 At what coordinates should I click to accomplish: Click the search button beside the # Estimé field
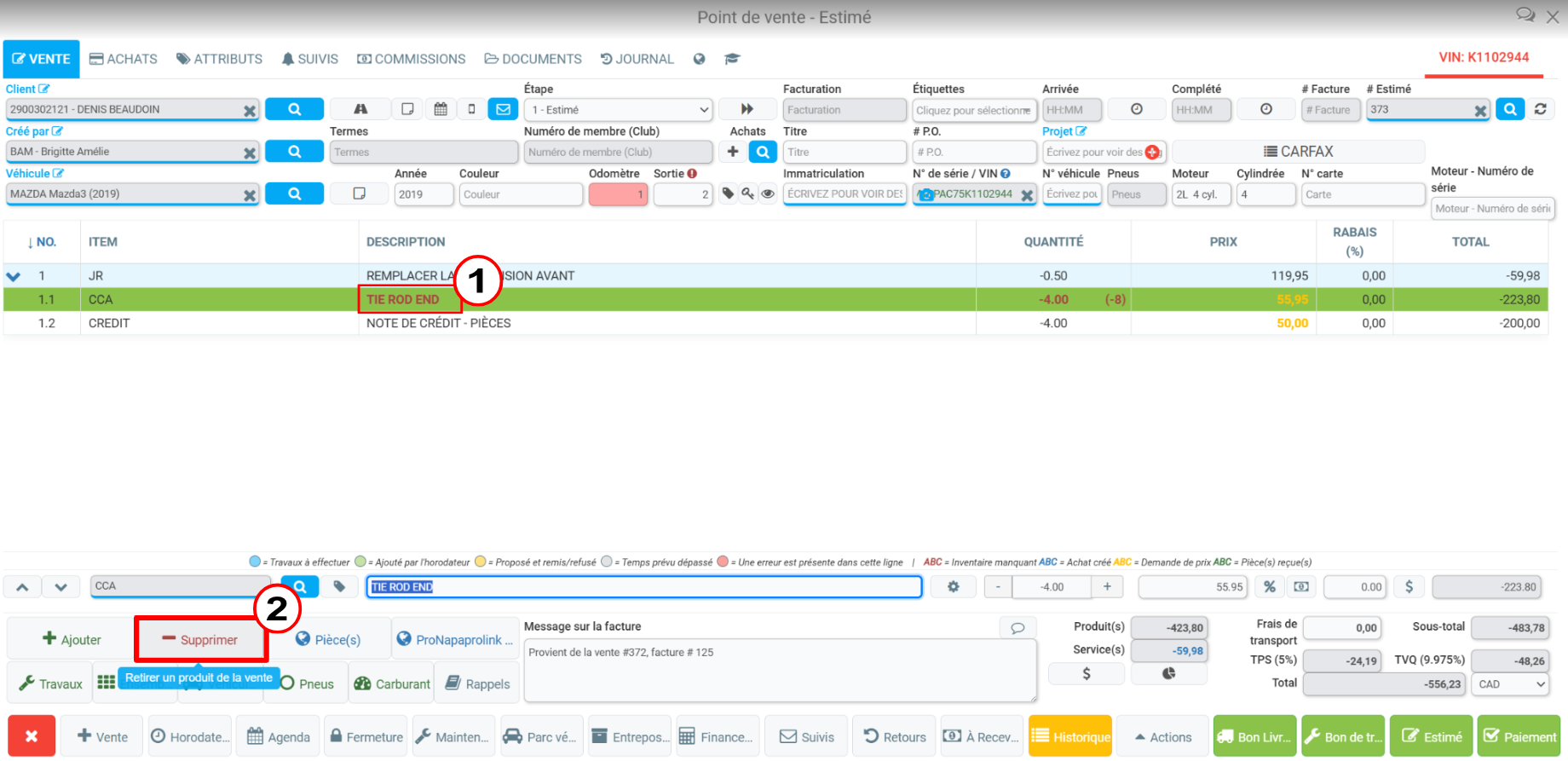(x=1510, y=109)
